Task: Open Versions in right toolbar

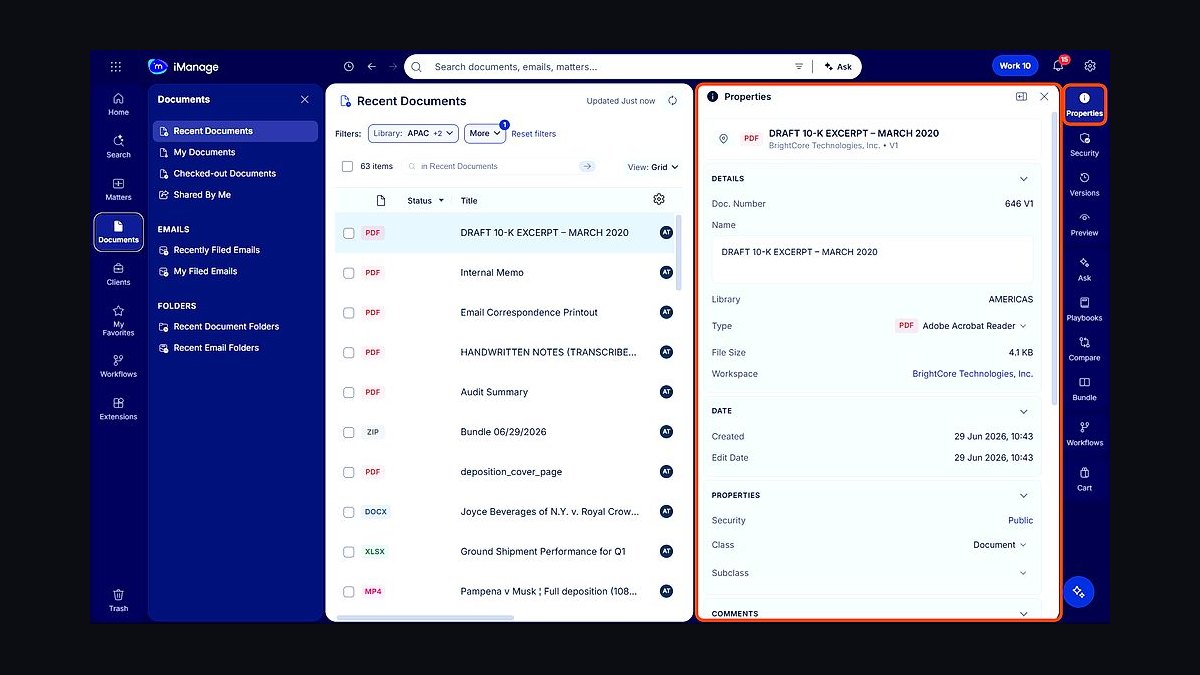Action: [1084, 184]
